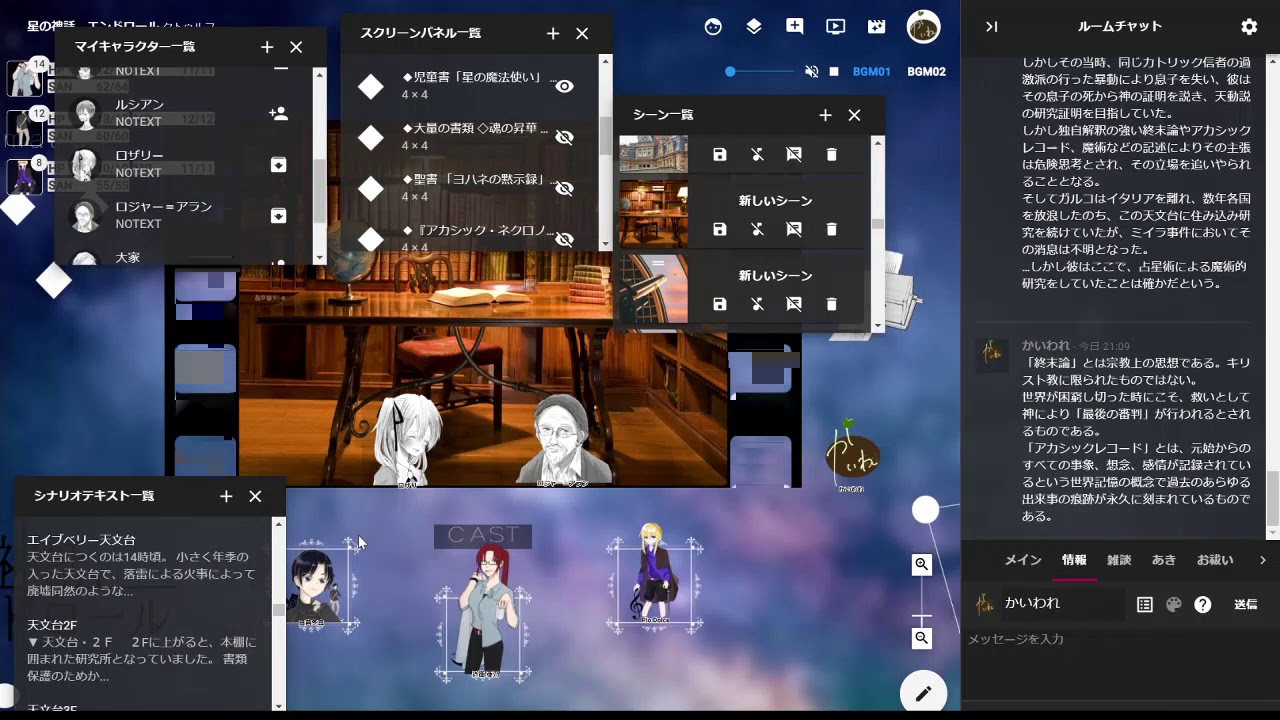Viewport: 1280px width, 720px height.
Task: Show panel 大量の書類 via crossed eye
Action: pos(565,137)
